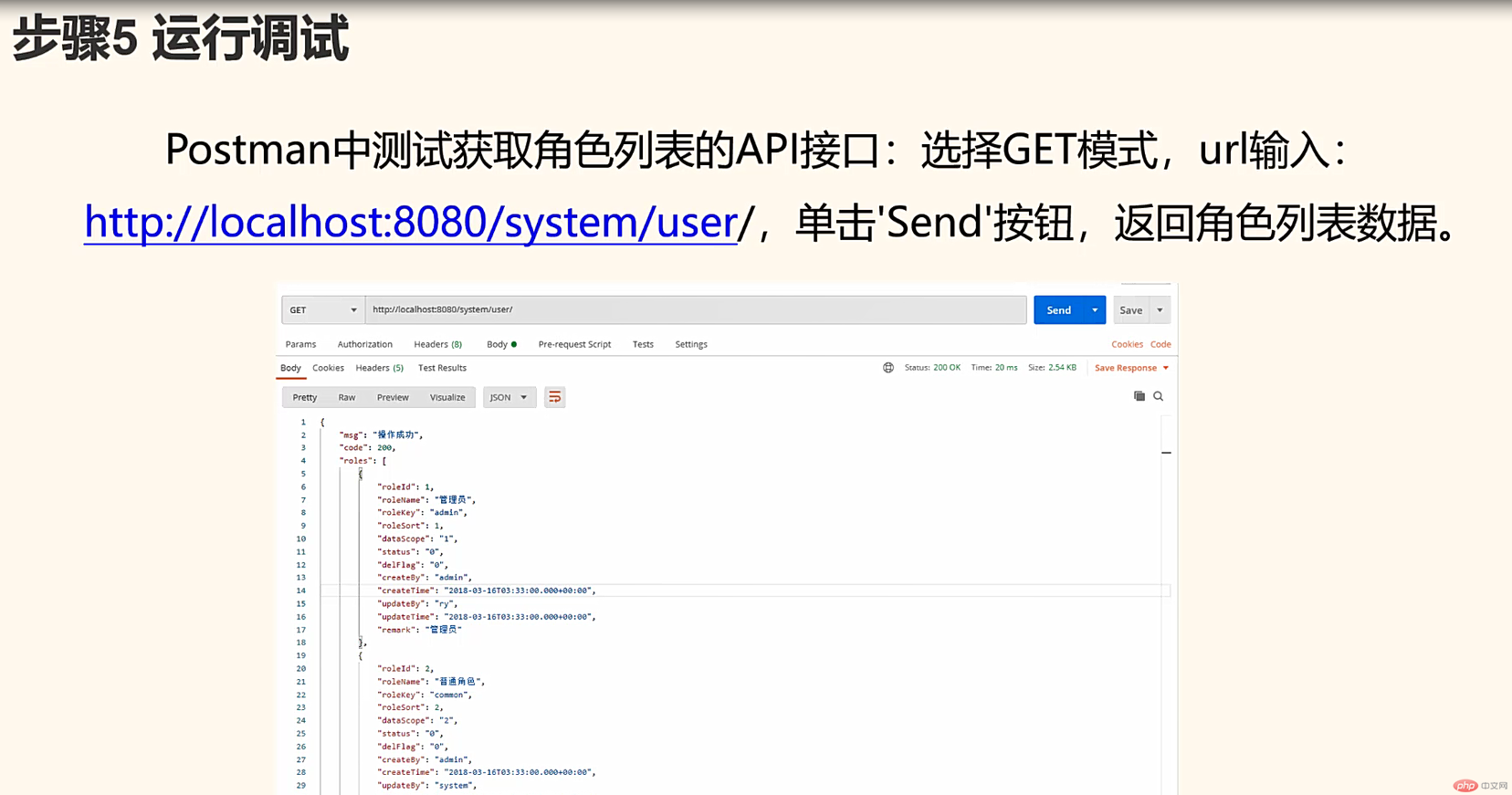Open the localhost:8080/system/user hyperlink in the slide
Screen dimensions: 1512x795
click(411, 222)
